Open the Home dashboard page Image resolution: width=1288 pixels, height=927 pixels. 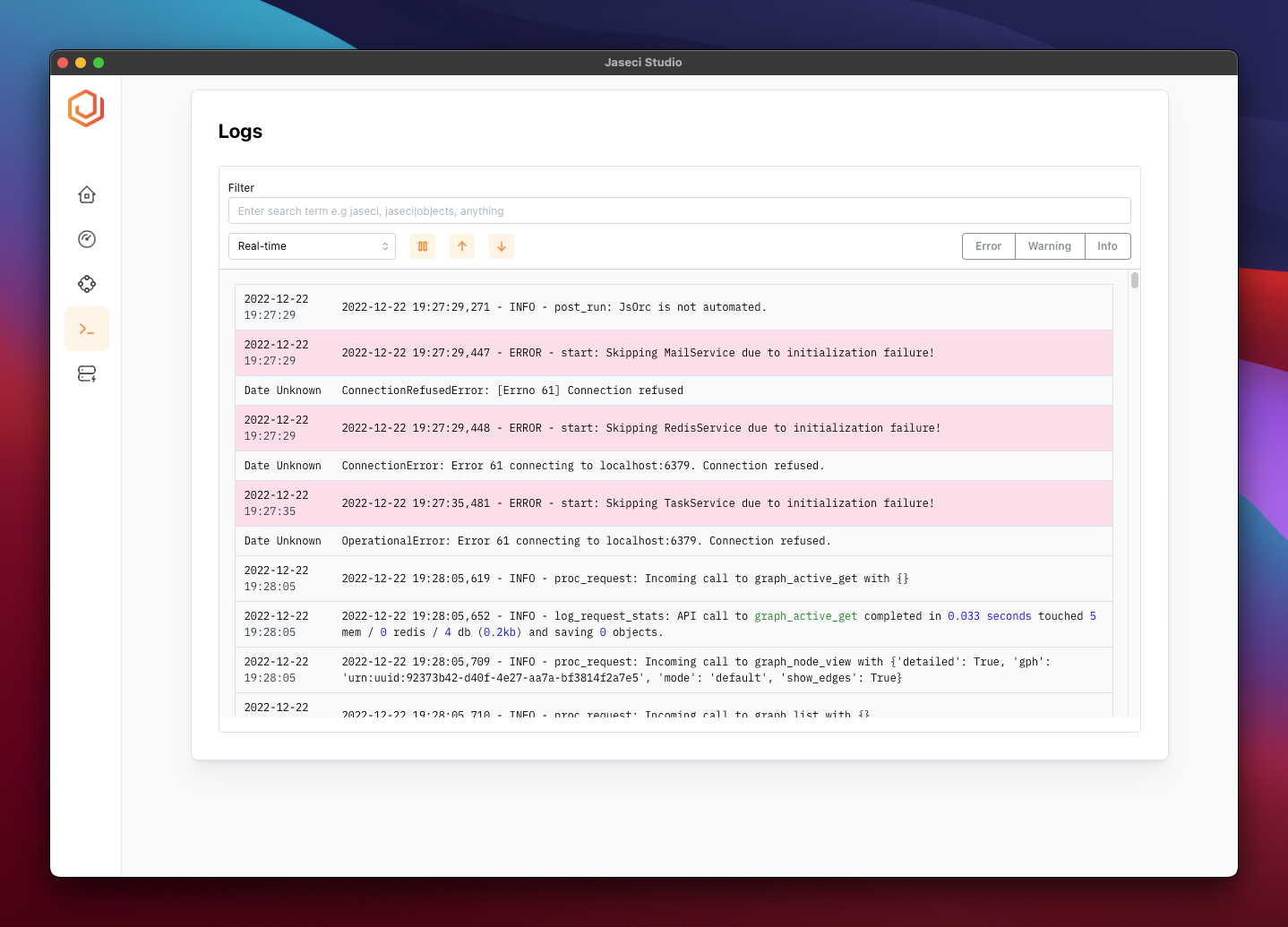point(86,194)
